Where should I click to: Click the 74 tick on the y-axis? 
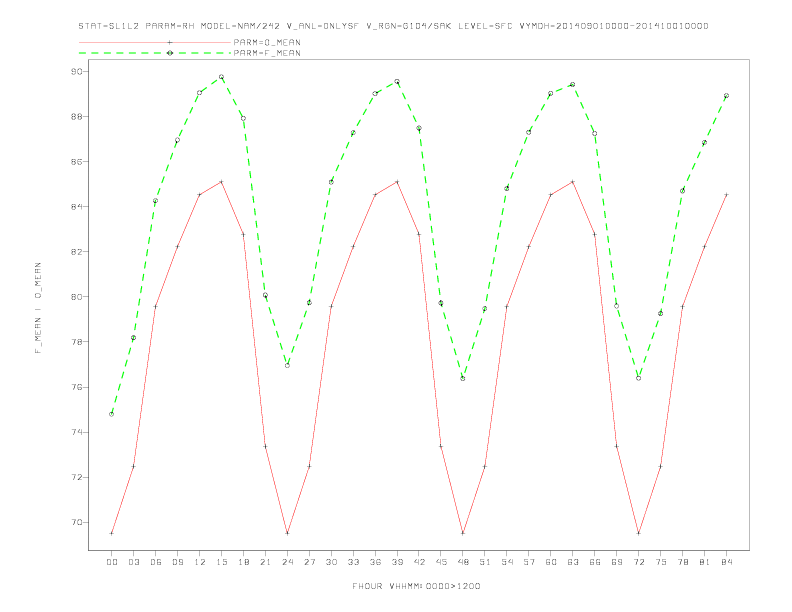(x=77, y=432)
